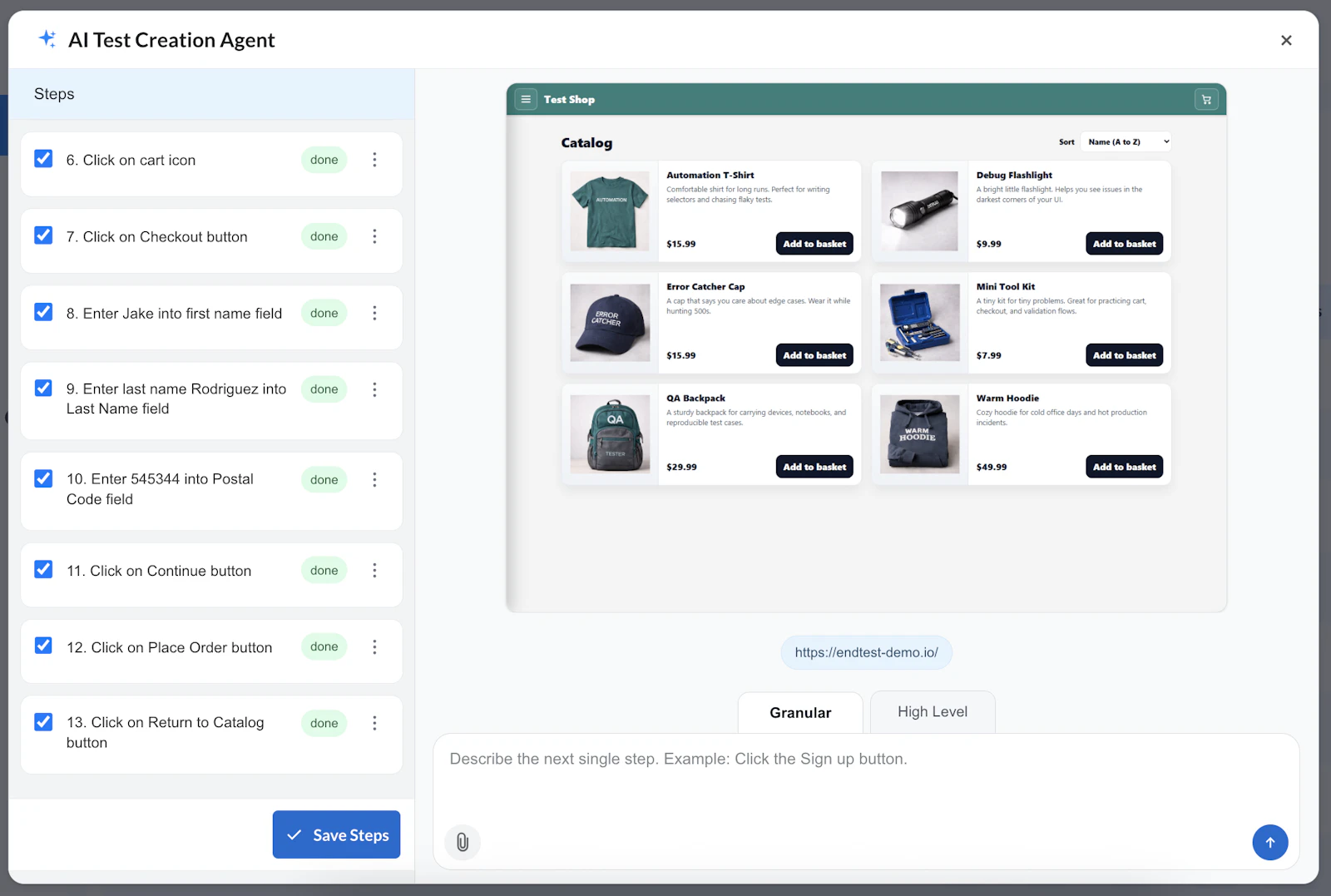Open options menu for step 7 Checkout button
Screen dimensions: 1331x896
click(x=374, y=236)
